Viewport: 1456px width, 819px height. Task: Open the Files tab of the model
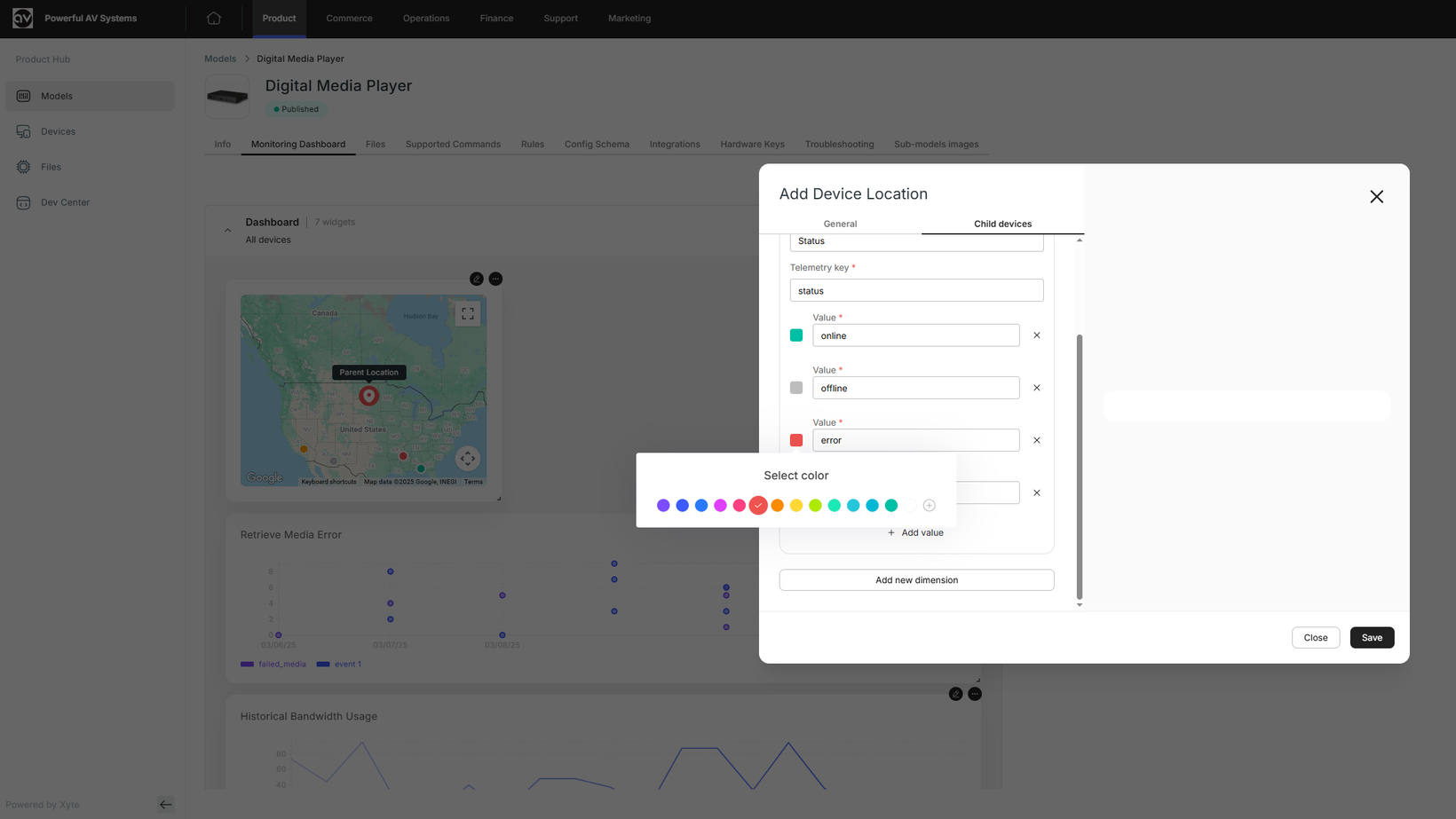coord(376,144)
